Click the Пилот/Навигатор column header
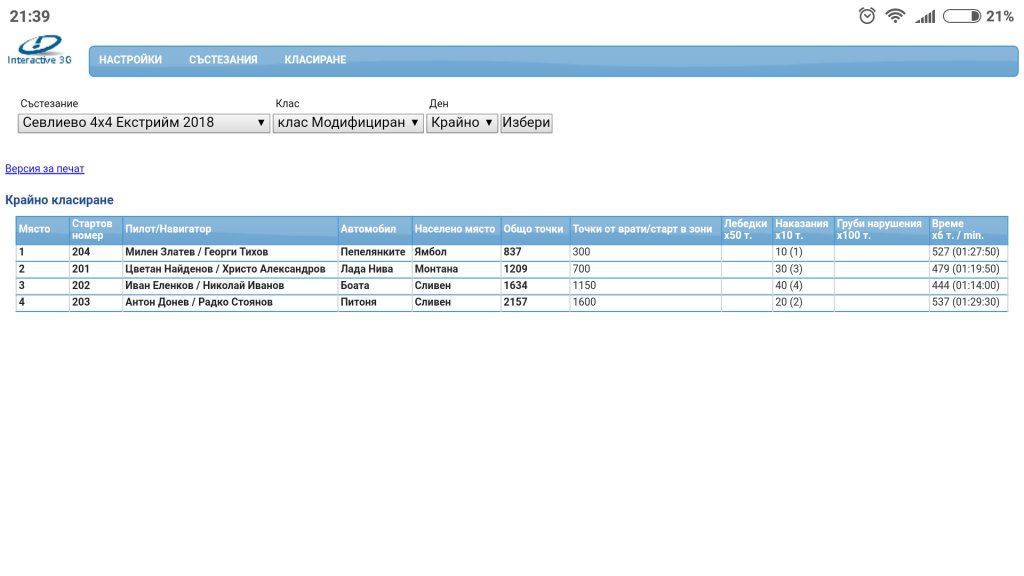 point(230,229)
